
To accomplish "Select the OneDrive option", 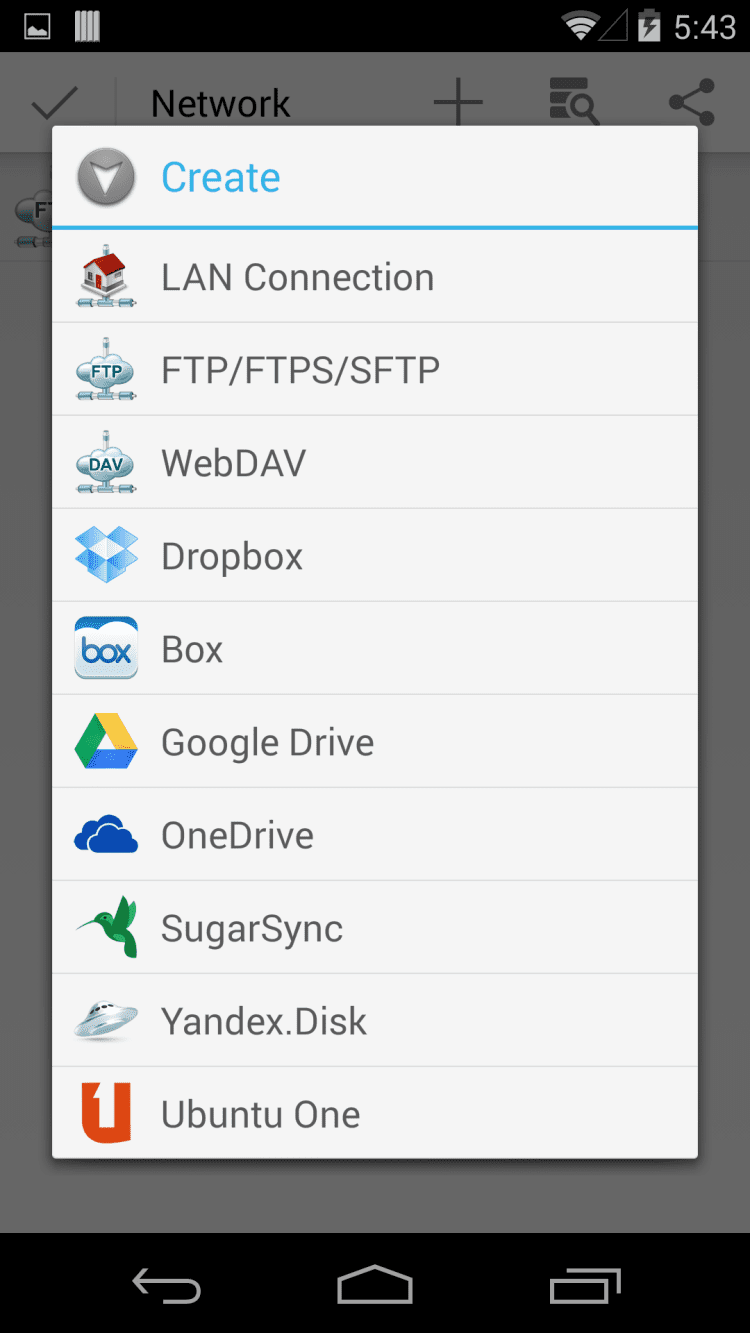I will (238, 835).
